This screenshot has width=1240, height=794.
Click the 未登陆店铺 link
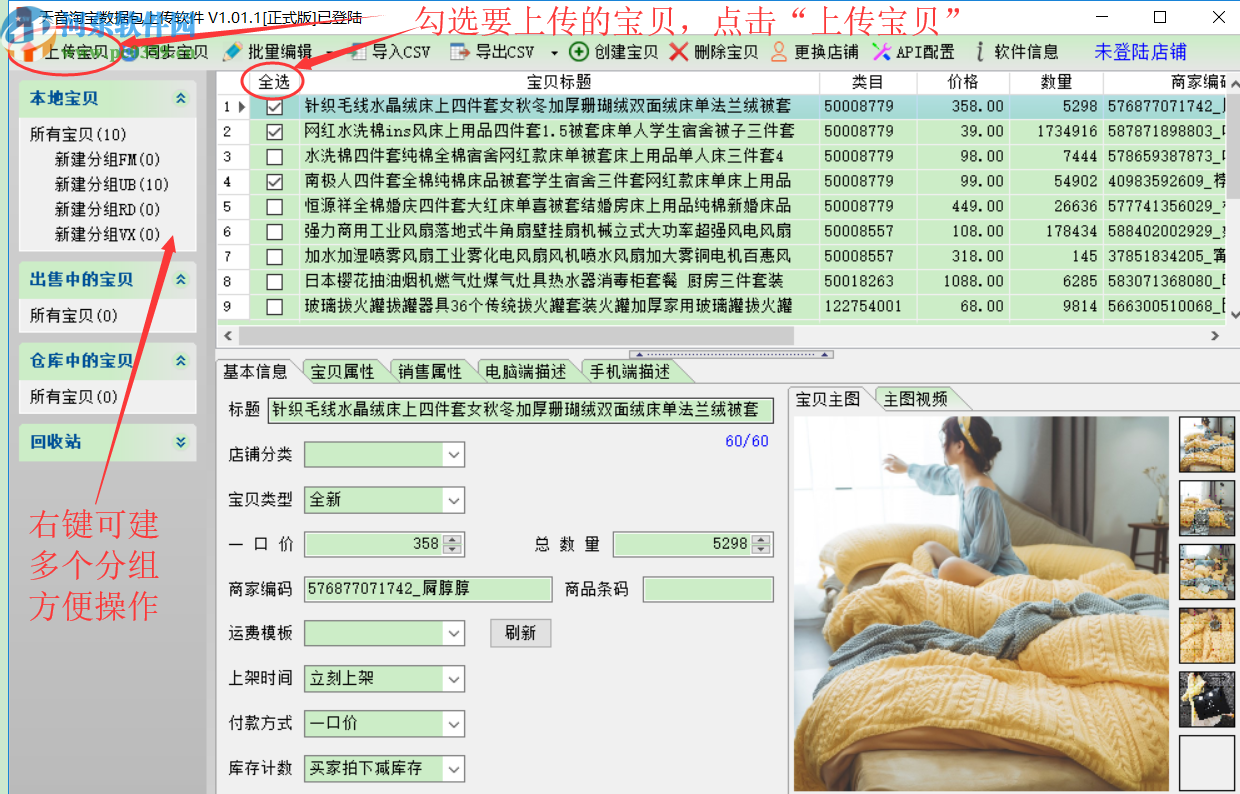pyautogui.click(x=1140, y=52)
